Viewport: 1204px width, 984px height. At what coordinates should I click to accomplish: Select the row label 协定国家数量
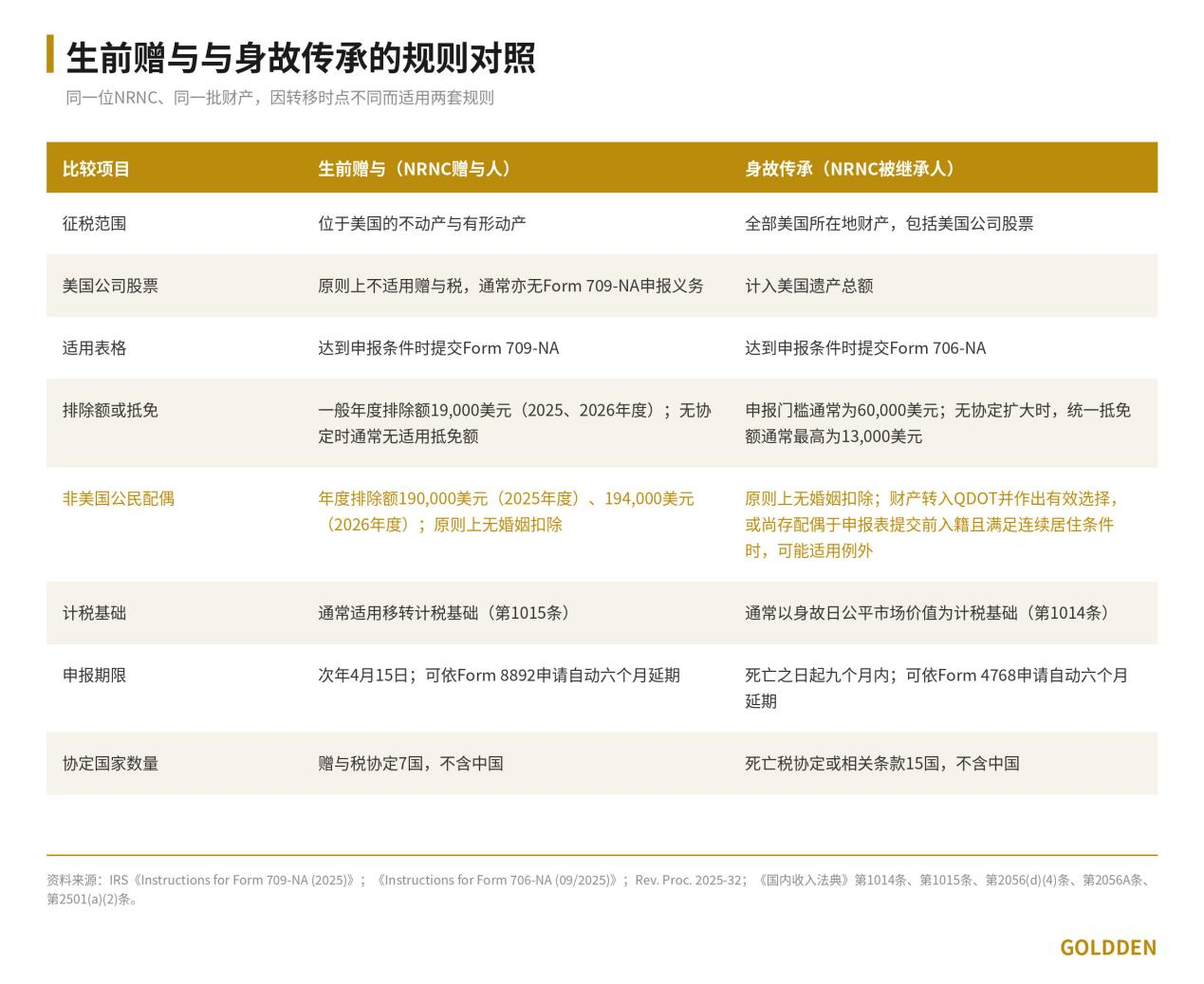tap(110, 764)
